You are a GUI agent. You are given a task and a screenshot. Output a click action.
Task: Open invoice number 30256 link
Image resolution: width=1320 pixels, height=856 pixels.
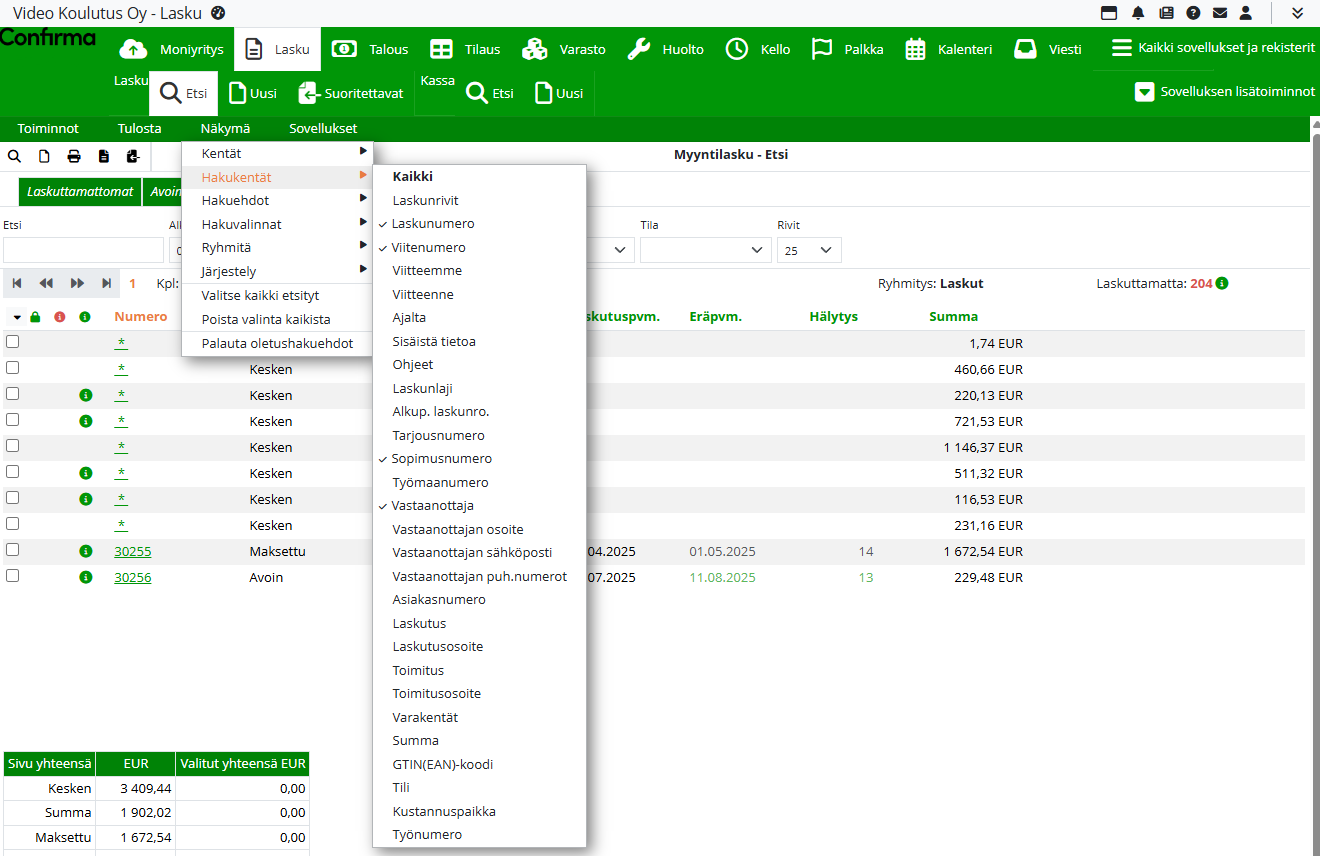133,577
